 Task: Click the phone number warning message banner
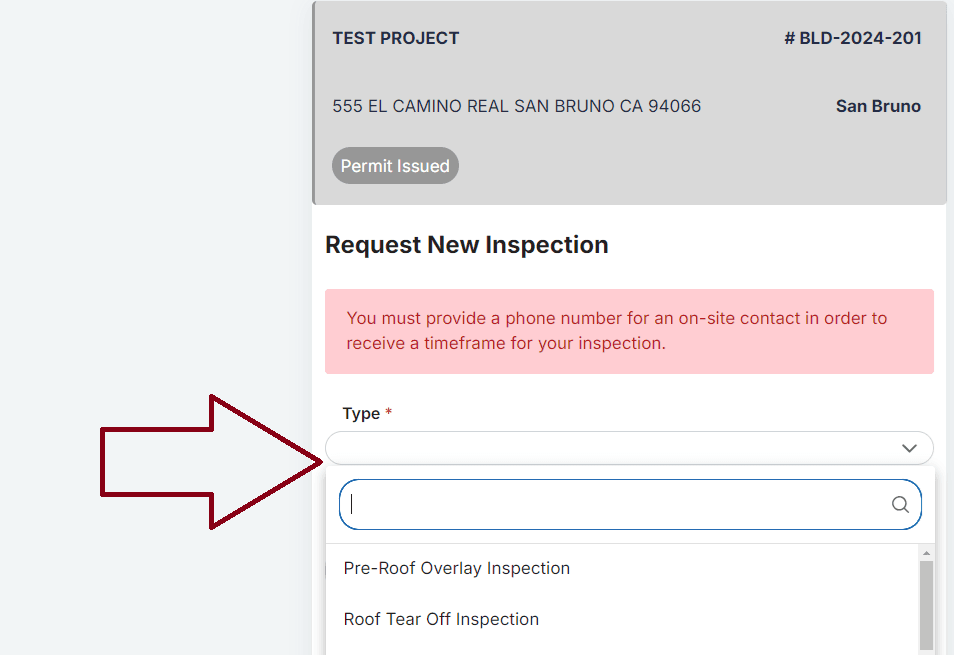[628, 331]
